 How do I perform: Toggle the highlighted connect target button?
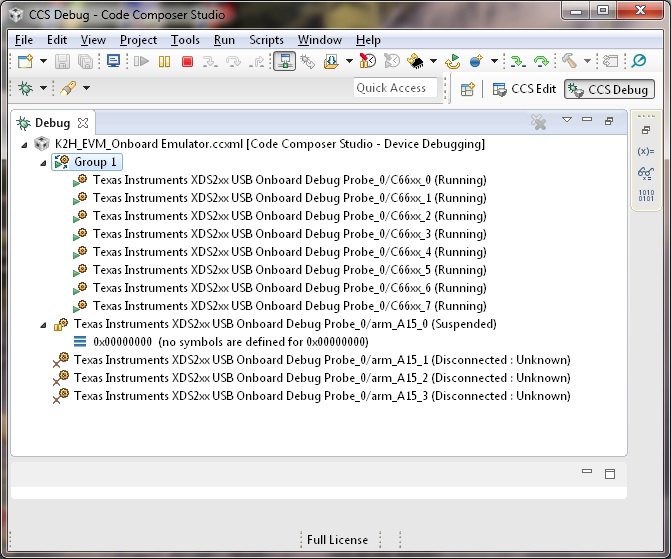pos(284,62)
